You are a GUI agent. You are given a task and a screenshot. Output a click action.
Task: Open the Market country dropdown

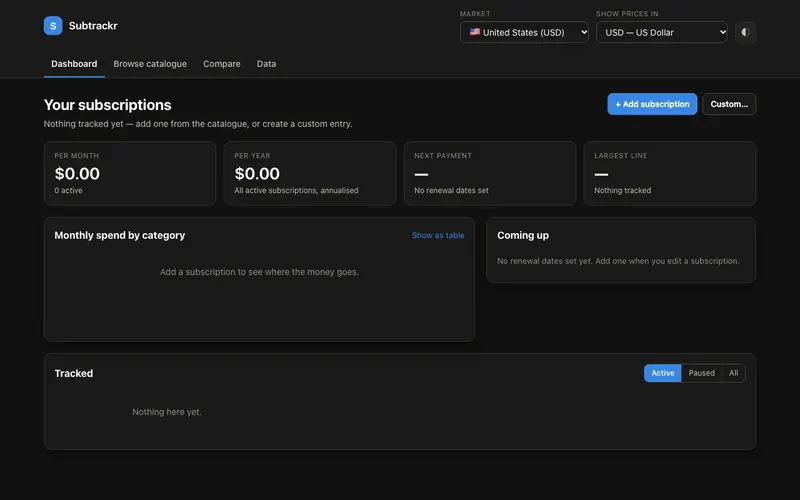pyautogui.click(x=524, y=32)
